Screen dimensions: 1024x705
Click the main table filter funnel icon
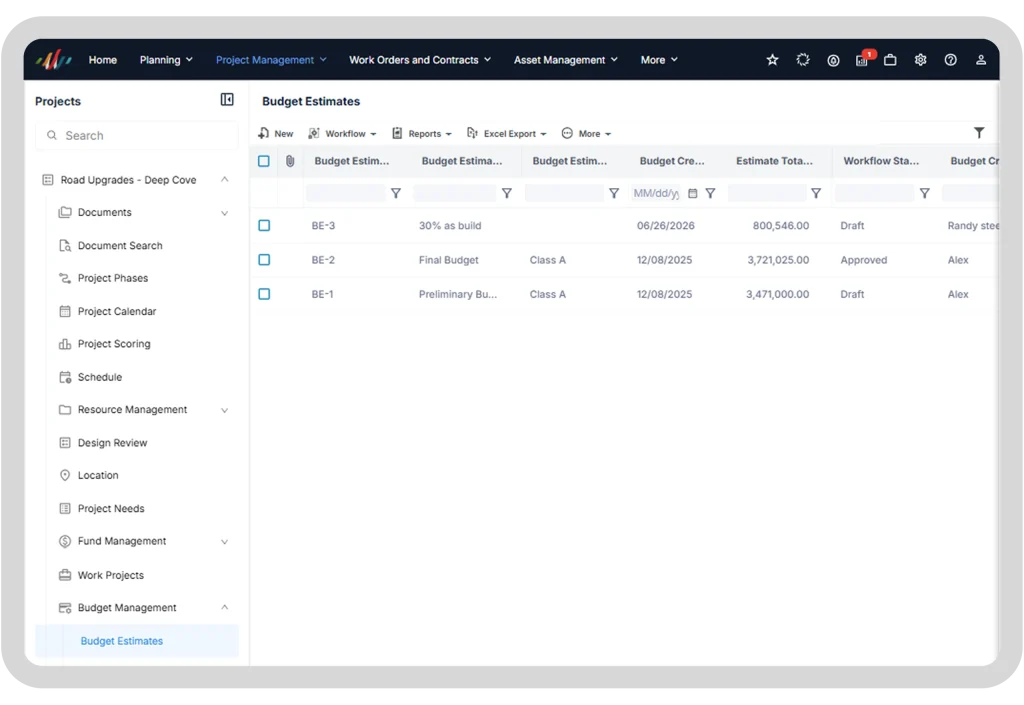click(979, 133)
